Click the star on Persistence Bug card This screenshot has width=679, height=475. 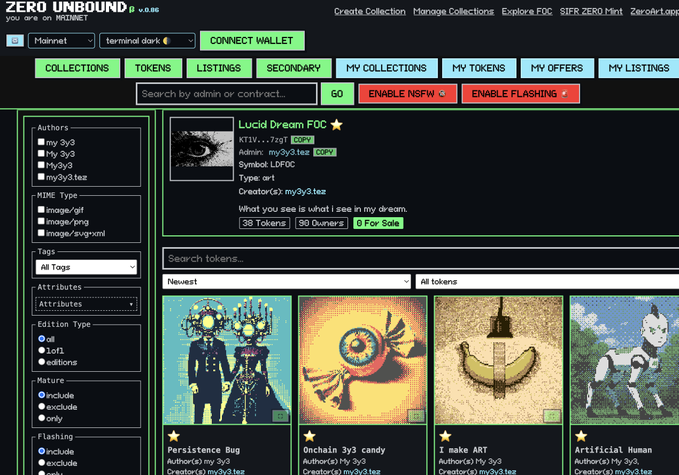174,436
